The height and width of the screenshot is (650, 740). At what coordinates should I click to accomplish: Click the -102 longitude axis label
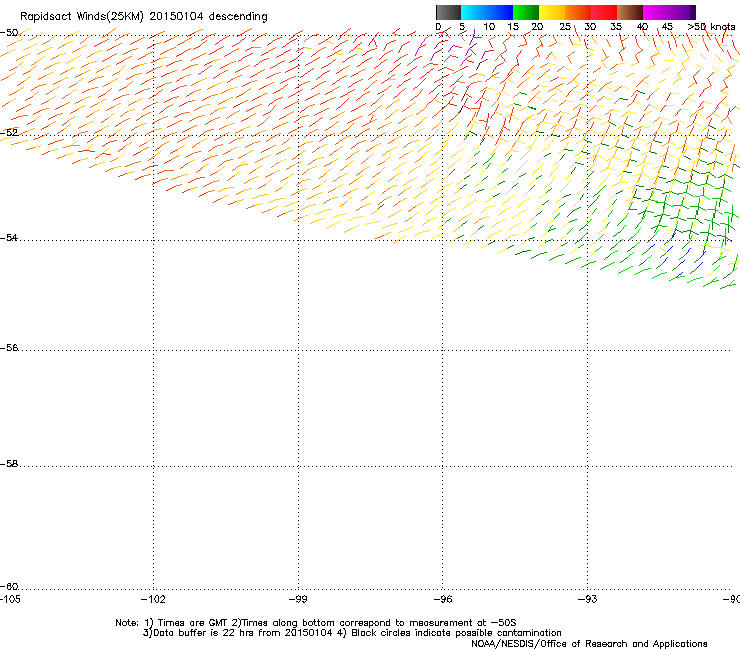(x=153, y=599)
